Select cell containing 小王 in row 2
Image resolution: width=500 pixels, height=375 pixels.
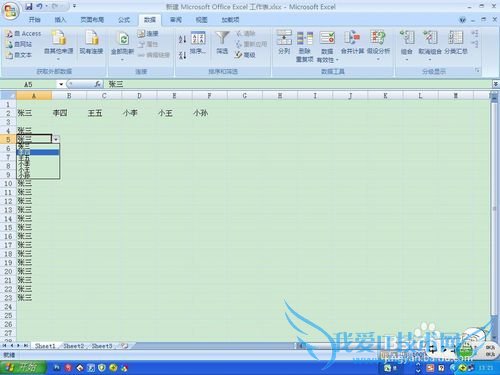coord(174,113)
